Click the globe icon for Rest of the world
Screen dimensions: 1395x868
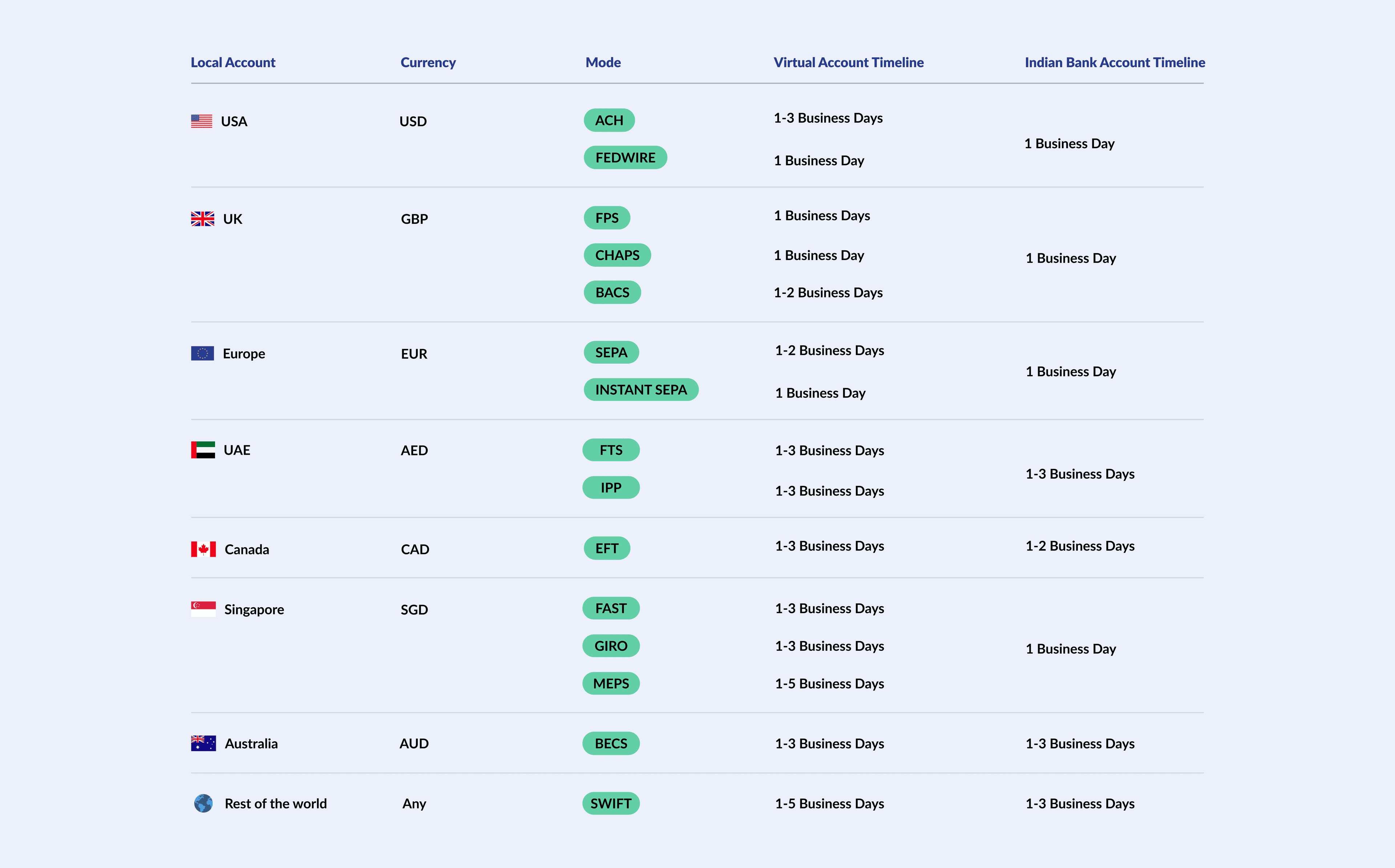click(x=203, y=803)
